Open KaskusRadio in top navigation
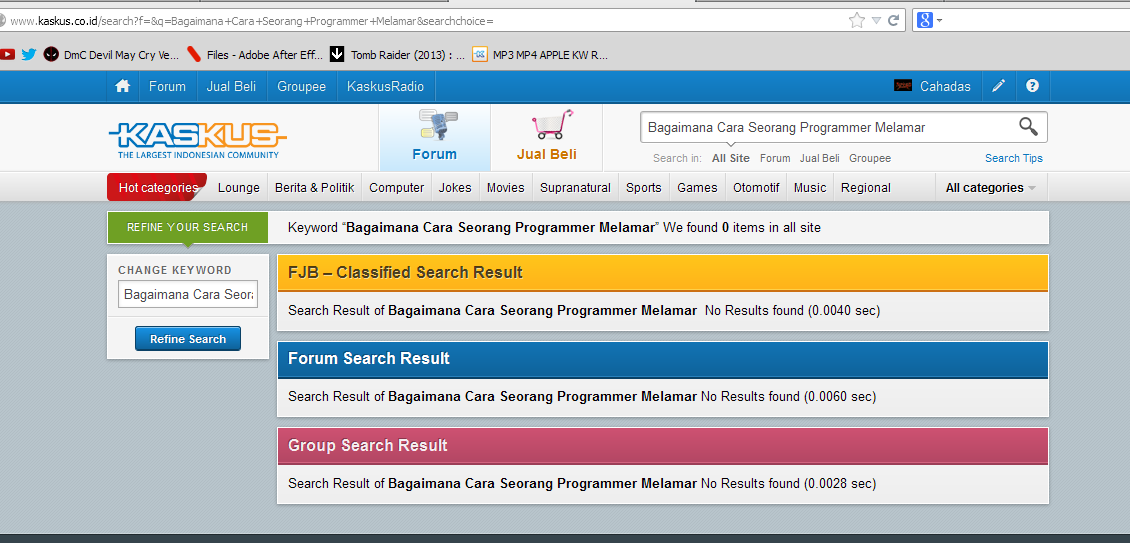Image resolution: width=1130 pixels, height=543 pixels. click(386, 87)
